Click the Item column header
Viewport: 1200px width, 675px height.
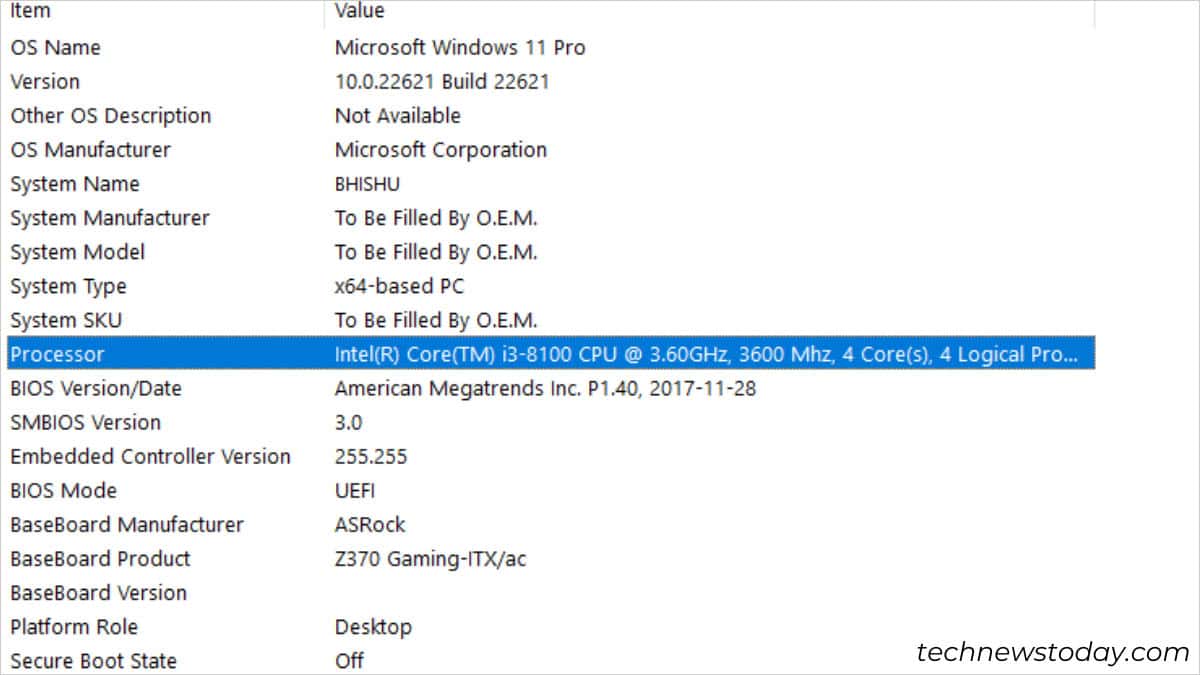(x=30, y=11)
